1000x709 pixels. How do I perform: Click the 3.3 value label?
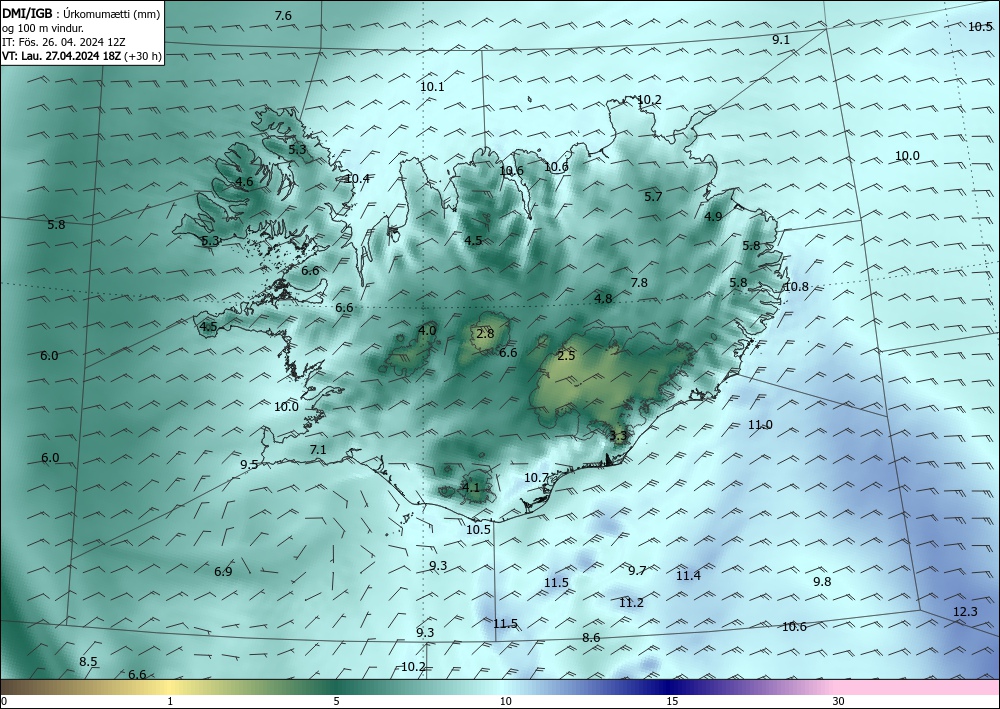pyautogui.click(x=619, y=436)
